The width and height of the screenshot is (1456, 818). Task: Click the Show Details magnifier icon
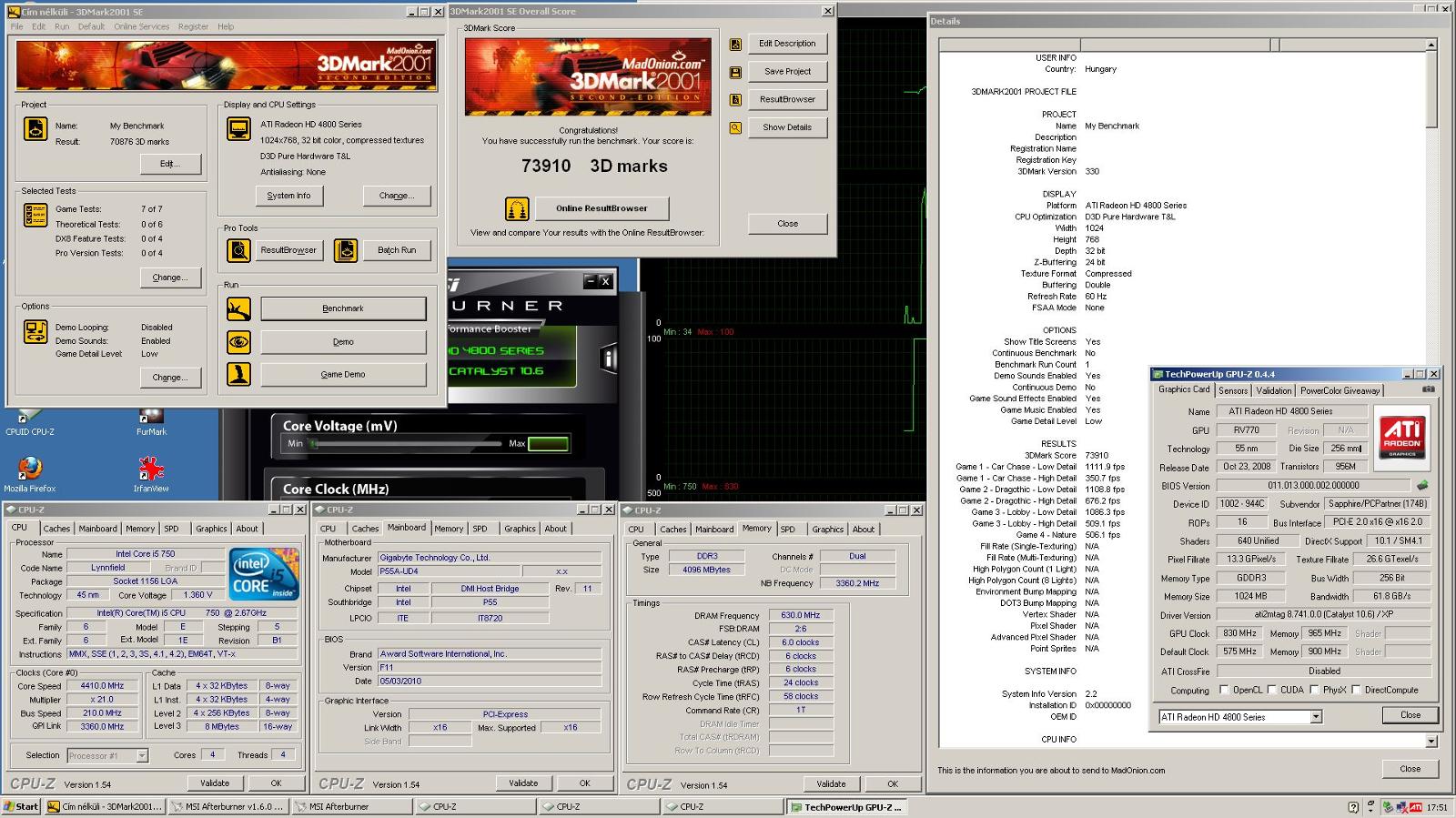click(735, 128)
